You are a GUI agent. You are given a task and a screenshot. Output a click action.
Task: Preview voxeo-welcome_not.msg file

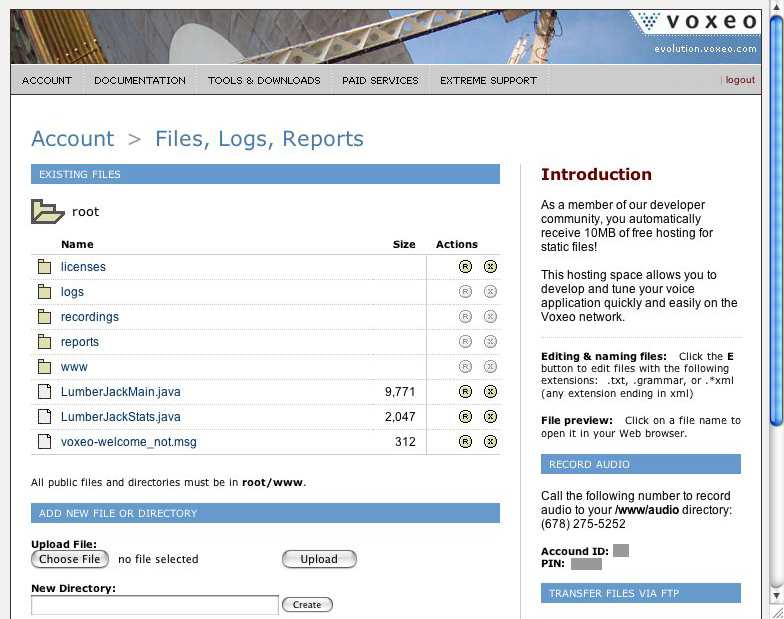(x=128, y=442)
